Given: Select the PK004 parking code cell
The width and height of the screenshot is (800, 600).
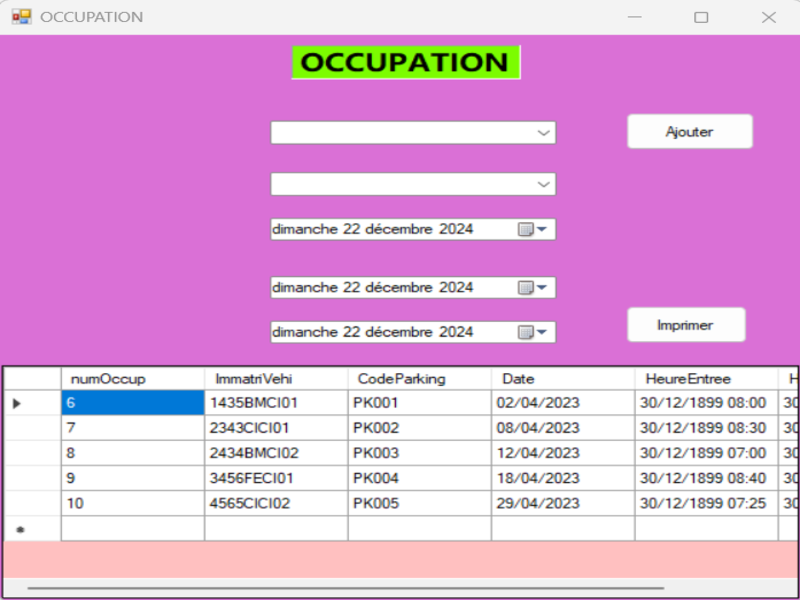Looking at the screenshot, I should coord(418,478).
